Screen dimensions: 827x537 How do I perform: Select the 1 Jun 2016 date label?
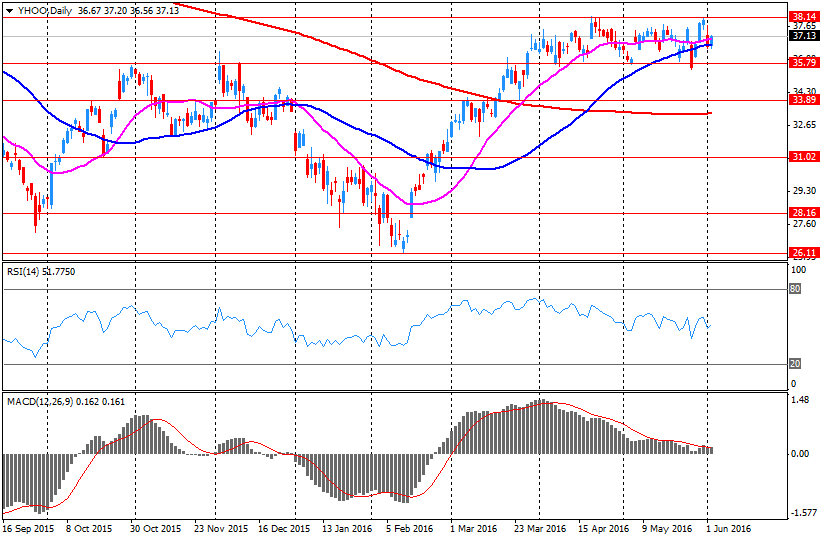728,527
